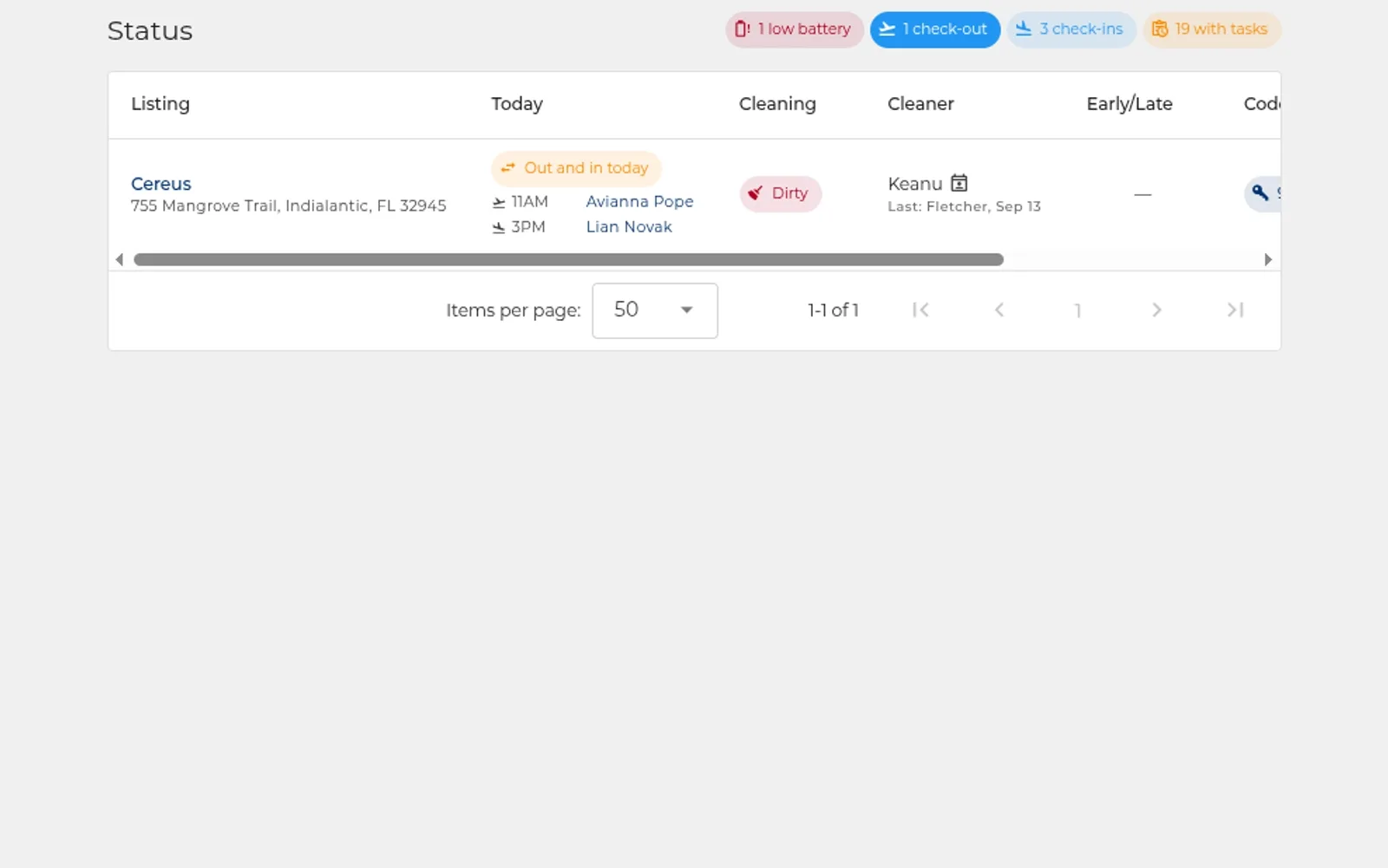The height and width of the screenshot is (868, 1388).
Task: Click the right arrow of horizontal scrollbar
Action: coord(1268,259)
